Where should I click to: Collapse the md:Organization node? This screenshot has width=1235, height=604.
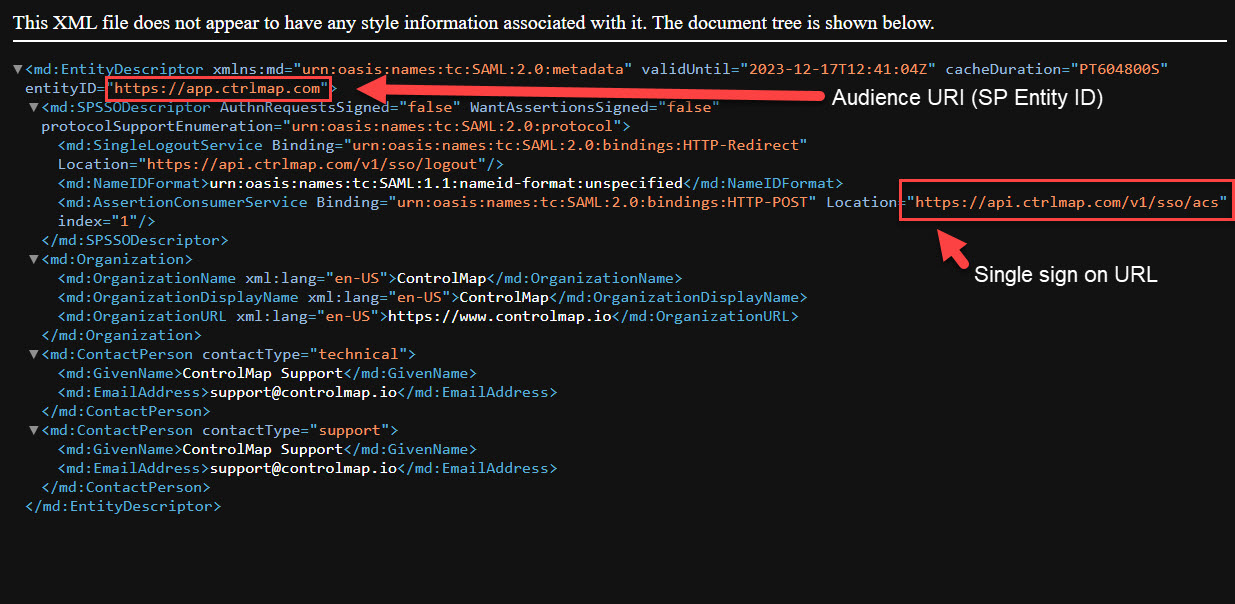34,259
